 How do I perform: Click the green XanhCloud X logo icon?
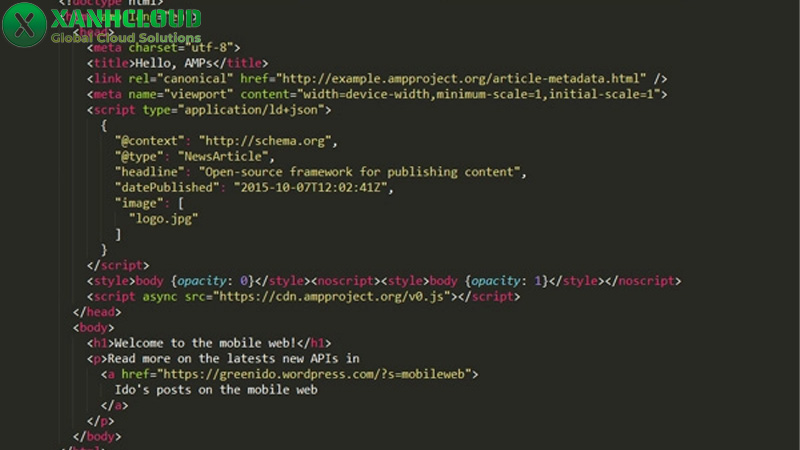24,24
